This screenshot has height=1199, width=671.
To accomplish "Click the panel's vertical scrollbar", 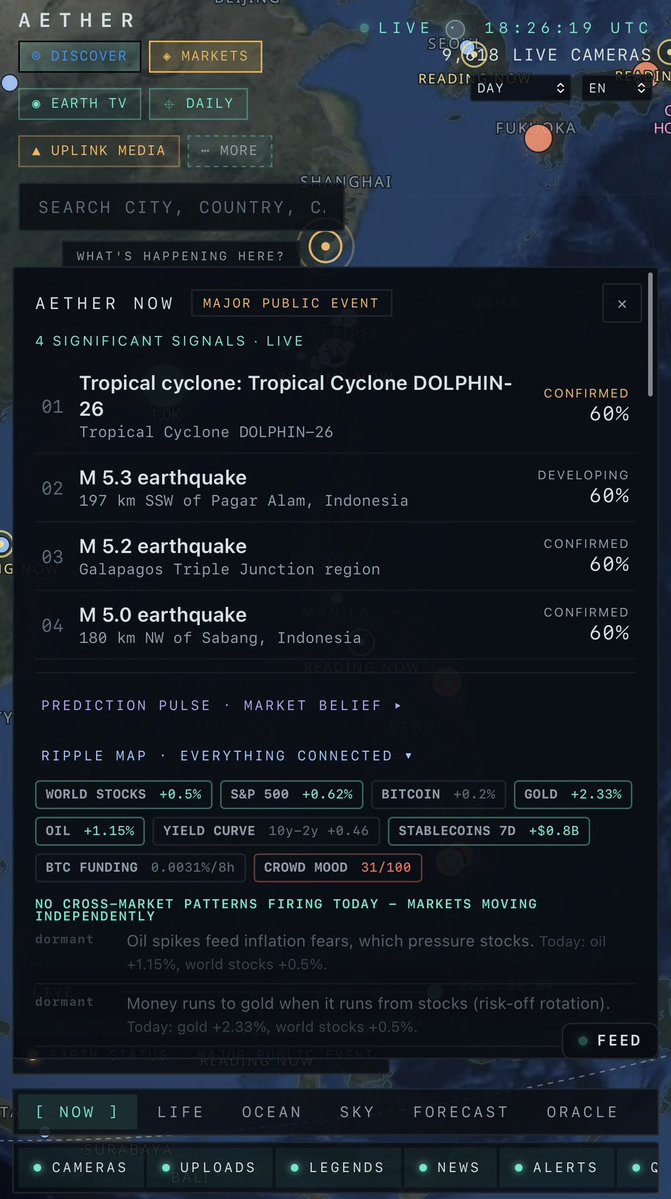I will [x=650, y=334].
